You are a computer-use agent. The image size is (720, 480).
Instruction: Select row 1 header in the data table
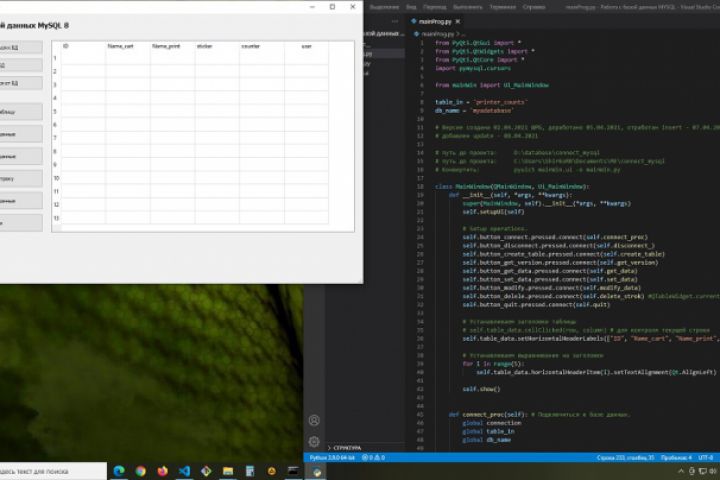56,58
